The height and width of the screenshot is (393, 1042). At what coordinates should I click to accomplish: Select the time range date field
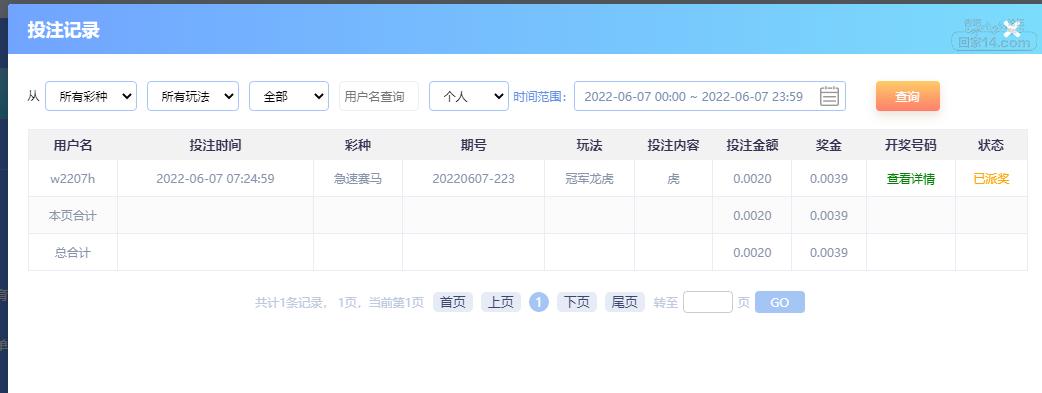tap(710, 96)
